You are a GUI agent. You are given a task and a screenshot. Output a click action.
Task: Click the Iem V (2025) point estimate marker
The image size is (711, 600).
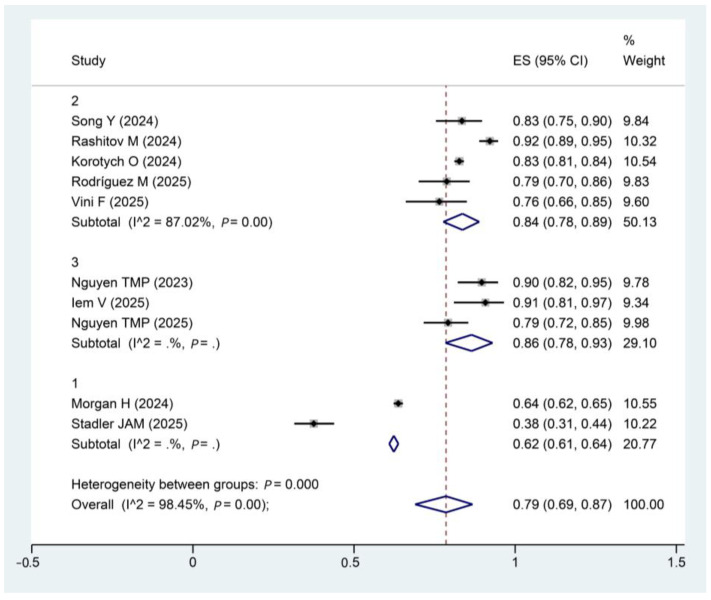coord(485,302)
